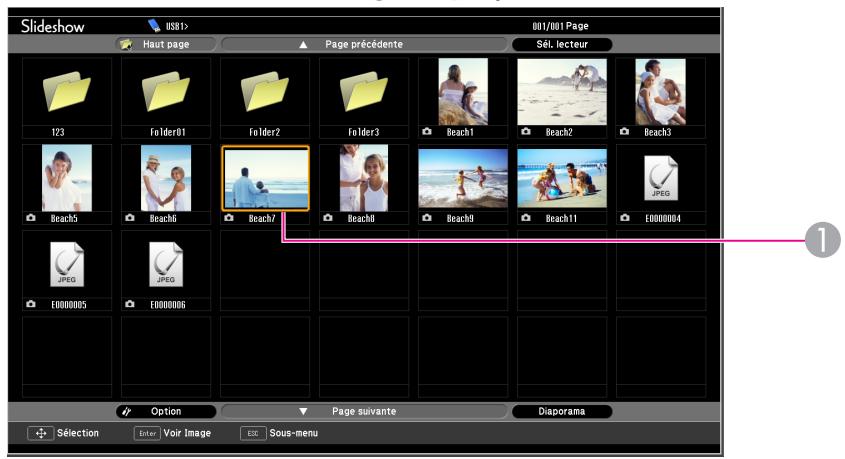Select the Beach9 photo thumbnail

coord(463,178)
